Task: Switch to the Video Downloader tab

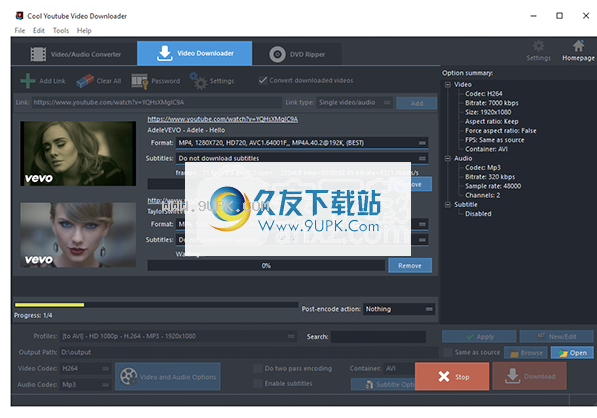Action: tap(195, 53)
